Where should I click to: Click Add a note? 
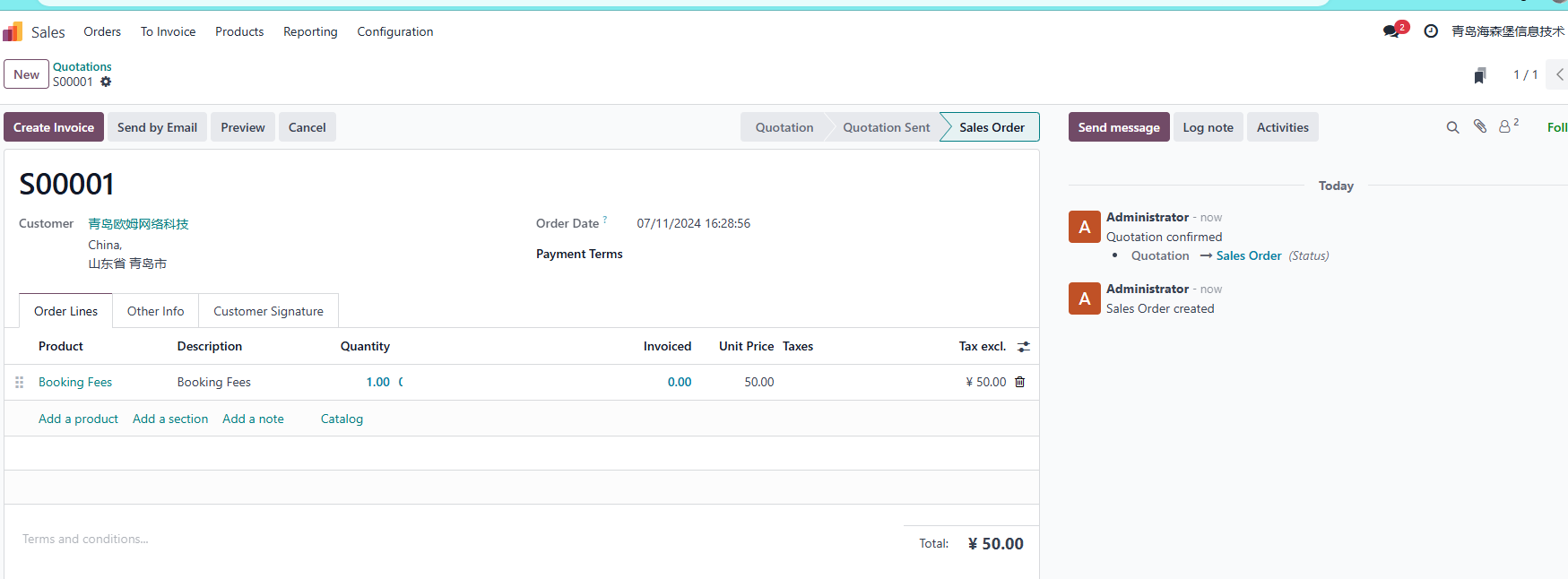tap(253, 419)
